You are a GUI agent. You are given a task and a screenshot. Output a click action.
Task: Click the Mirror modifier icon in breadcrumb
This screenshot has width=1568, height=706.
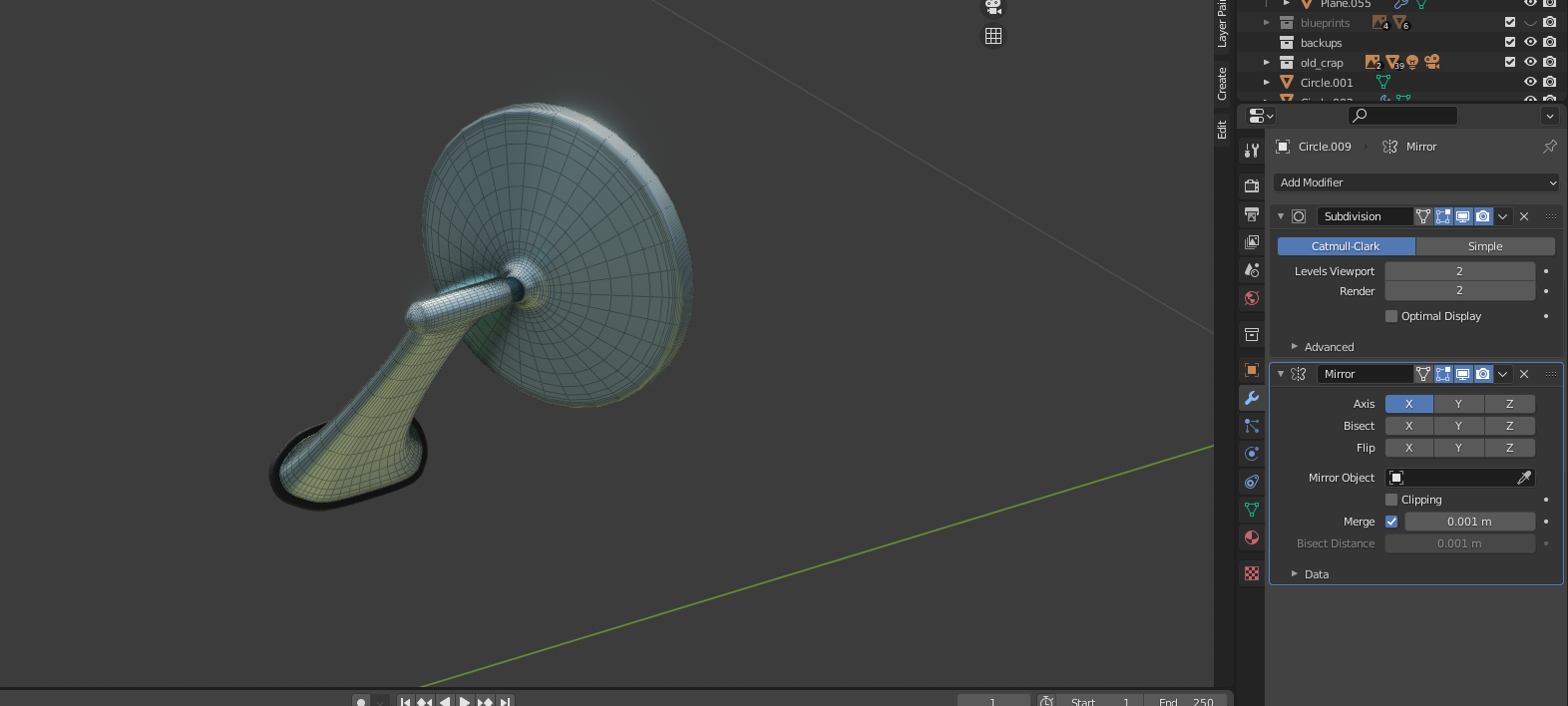point(1390,147)
